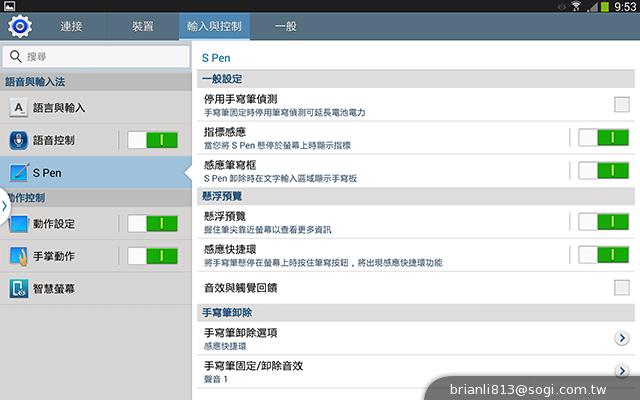Tap the 手掌動作 palm icon

coord(19,256)
